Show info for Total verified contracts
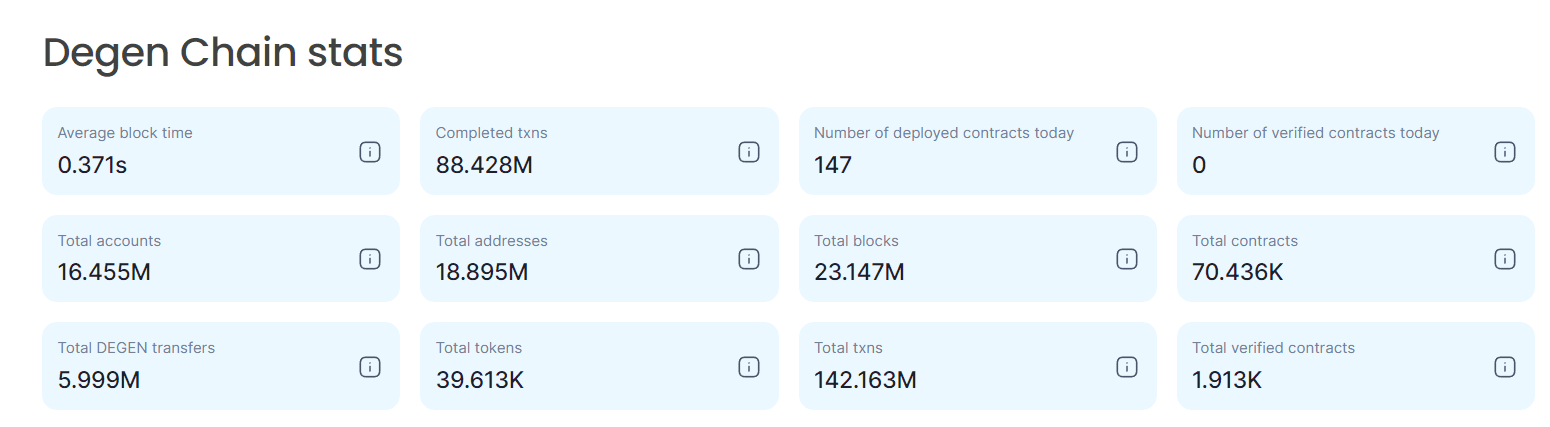 1505,367
